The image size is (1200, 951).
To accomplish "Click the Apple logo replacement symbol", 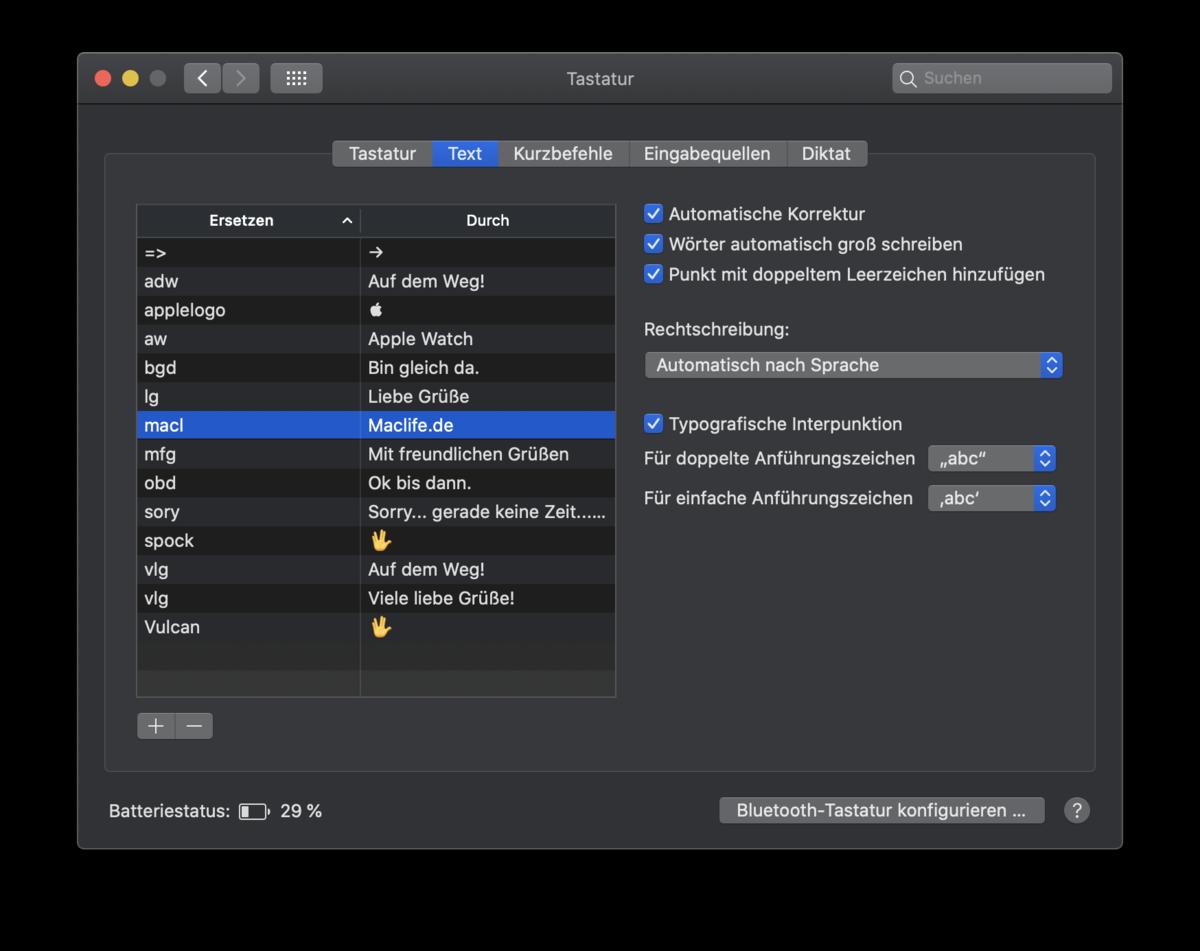I will point(376,310).
